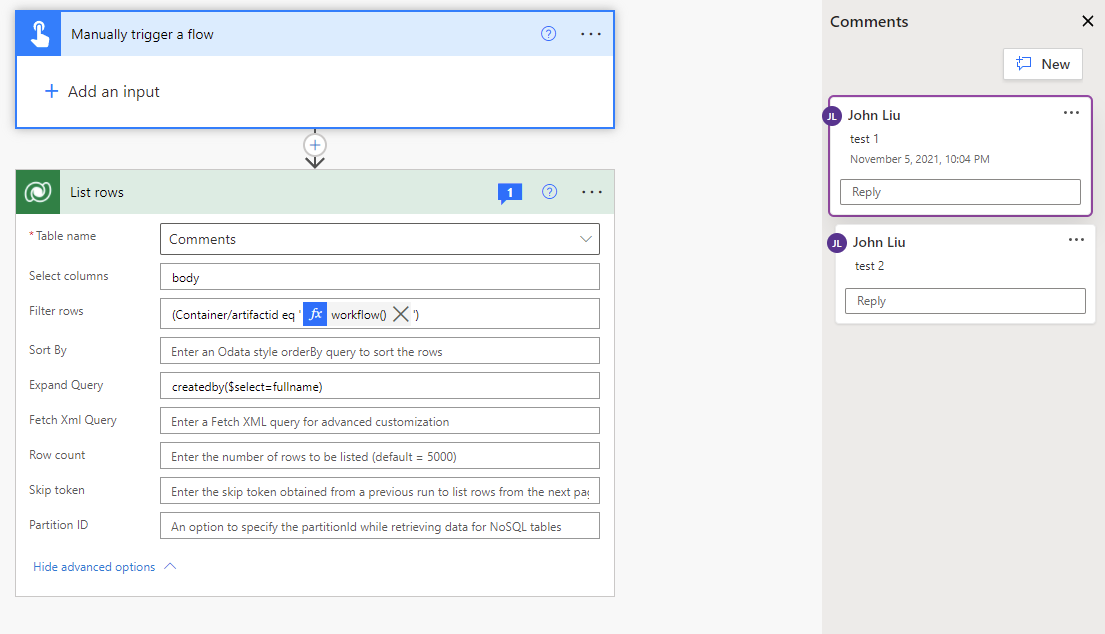Close the Comments panel
This screenshot has height=634, width=1105.
point(1088,21)
